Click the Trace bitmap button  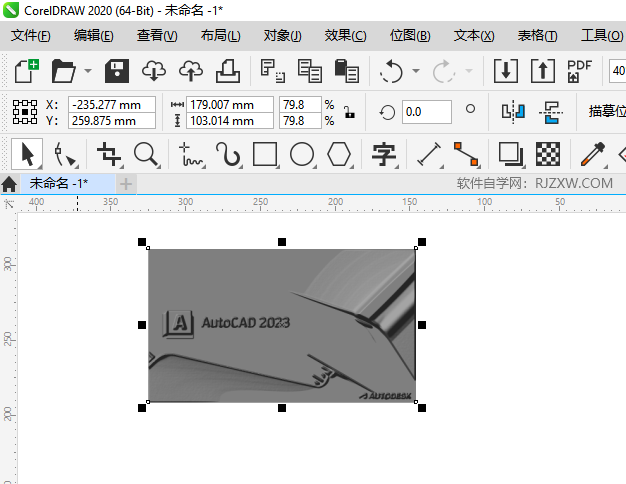tap(607, 111)
